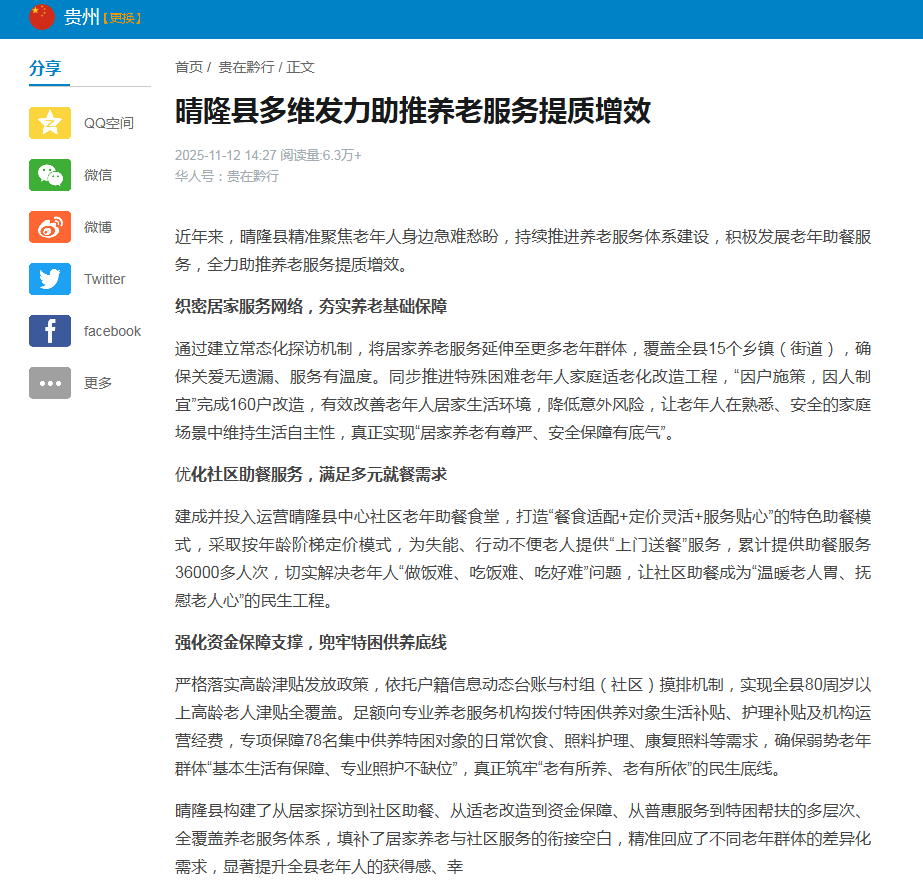Expand more sharing options via 更多

coord(97,381)
